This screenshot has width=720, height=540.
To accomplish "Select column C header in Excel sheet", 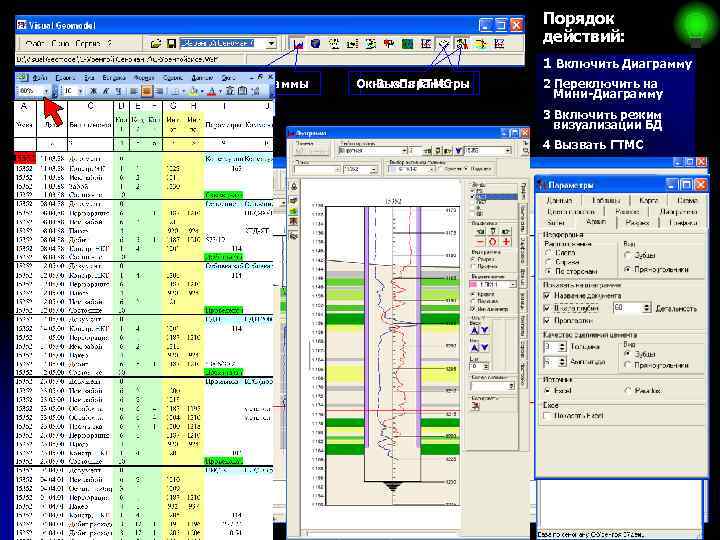I will click(90, 106).
